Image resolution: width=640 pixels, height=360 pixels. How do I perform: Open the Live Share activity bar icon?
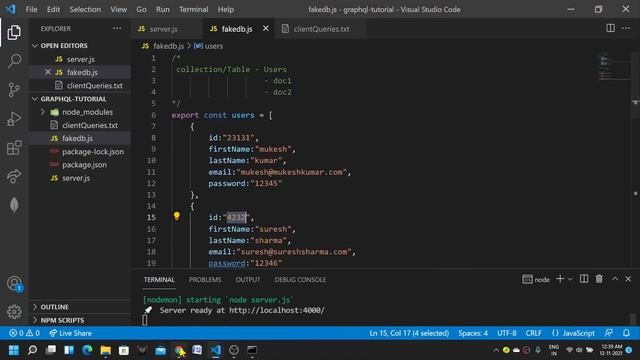pyautogui.click(x=14, y=176)
